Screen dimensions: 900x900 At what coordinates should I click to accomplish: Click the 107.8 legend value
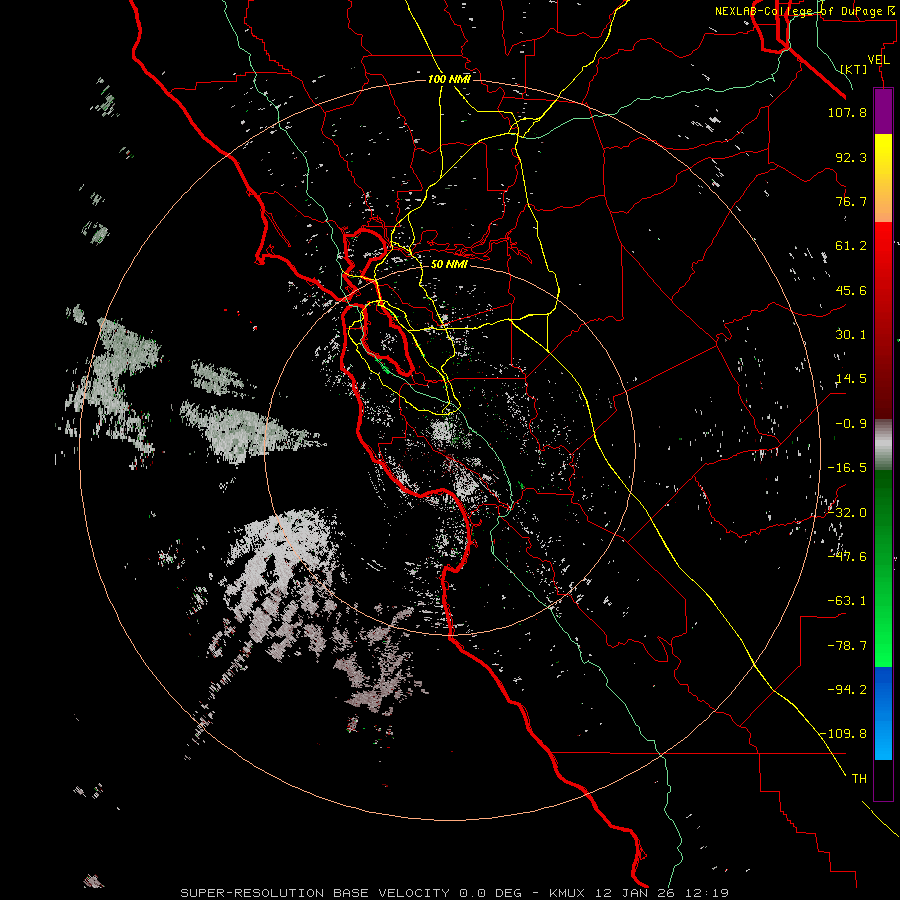click(x=847, y=112)
